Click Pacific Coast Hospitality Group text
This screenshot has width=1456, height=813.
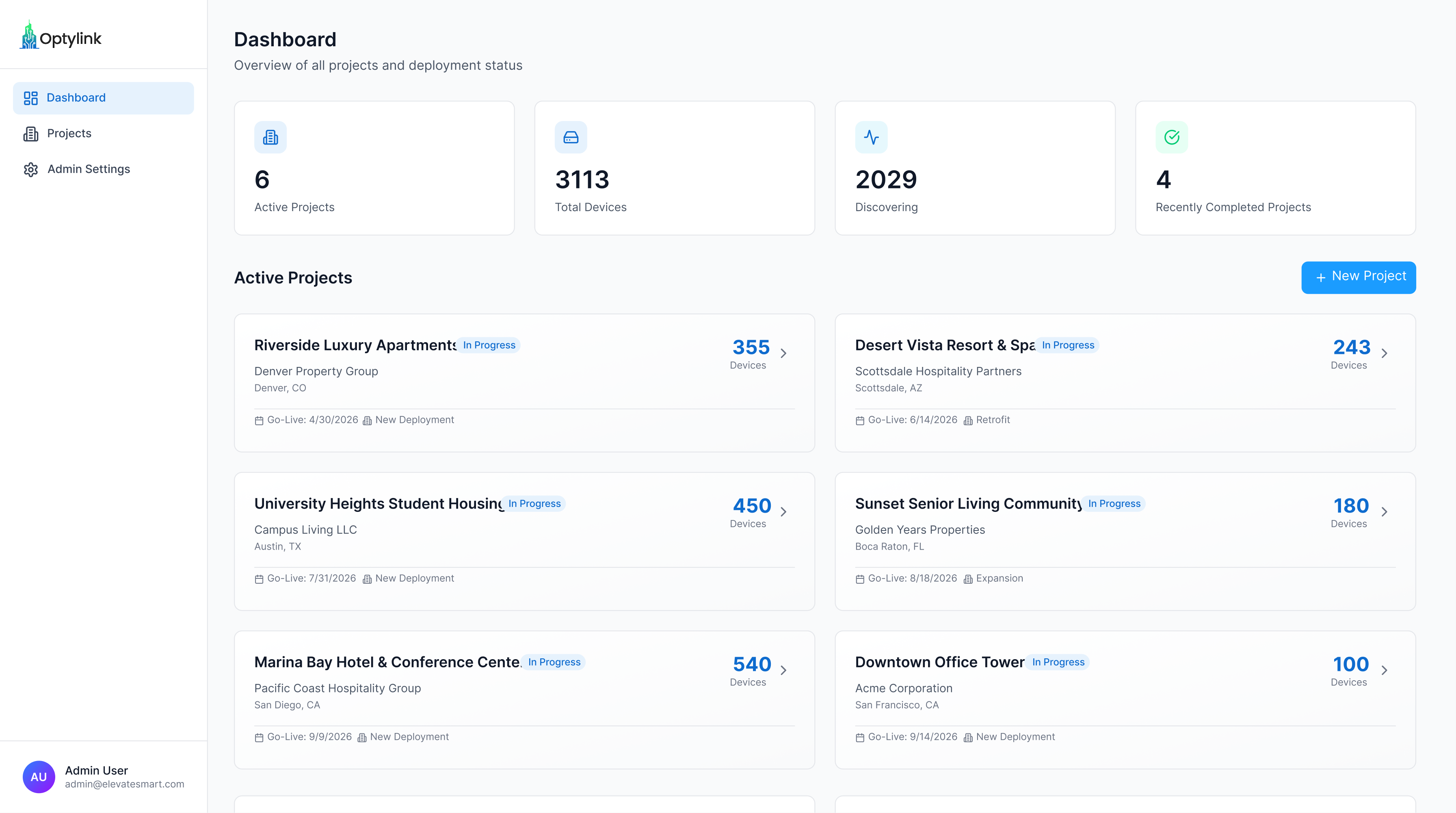337,688
